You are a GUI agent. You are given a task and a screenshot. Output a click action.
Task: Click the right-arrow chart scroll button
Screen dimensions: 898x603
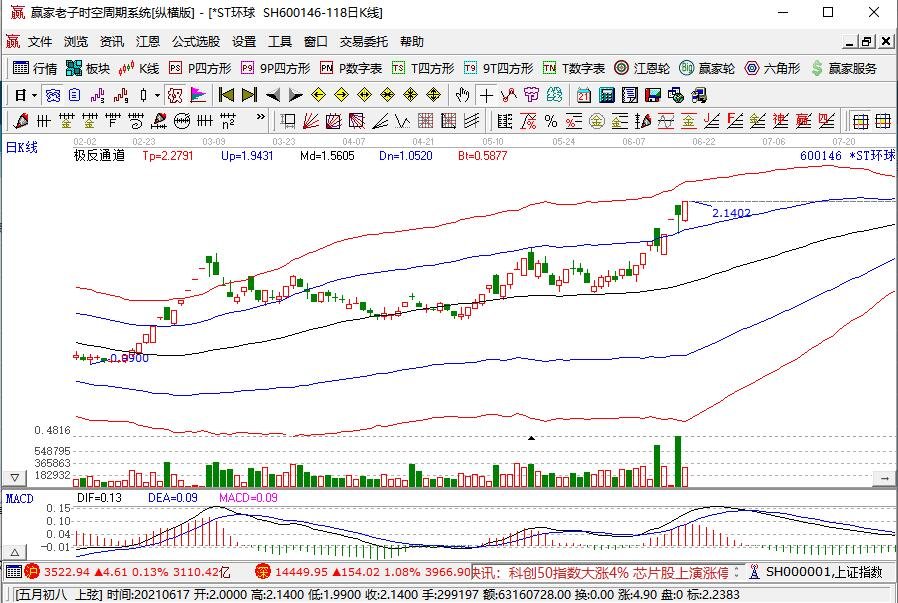pyautogui.click(x=885, y=477)
